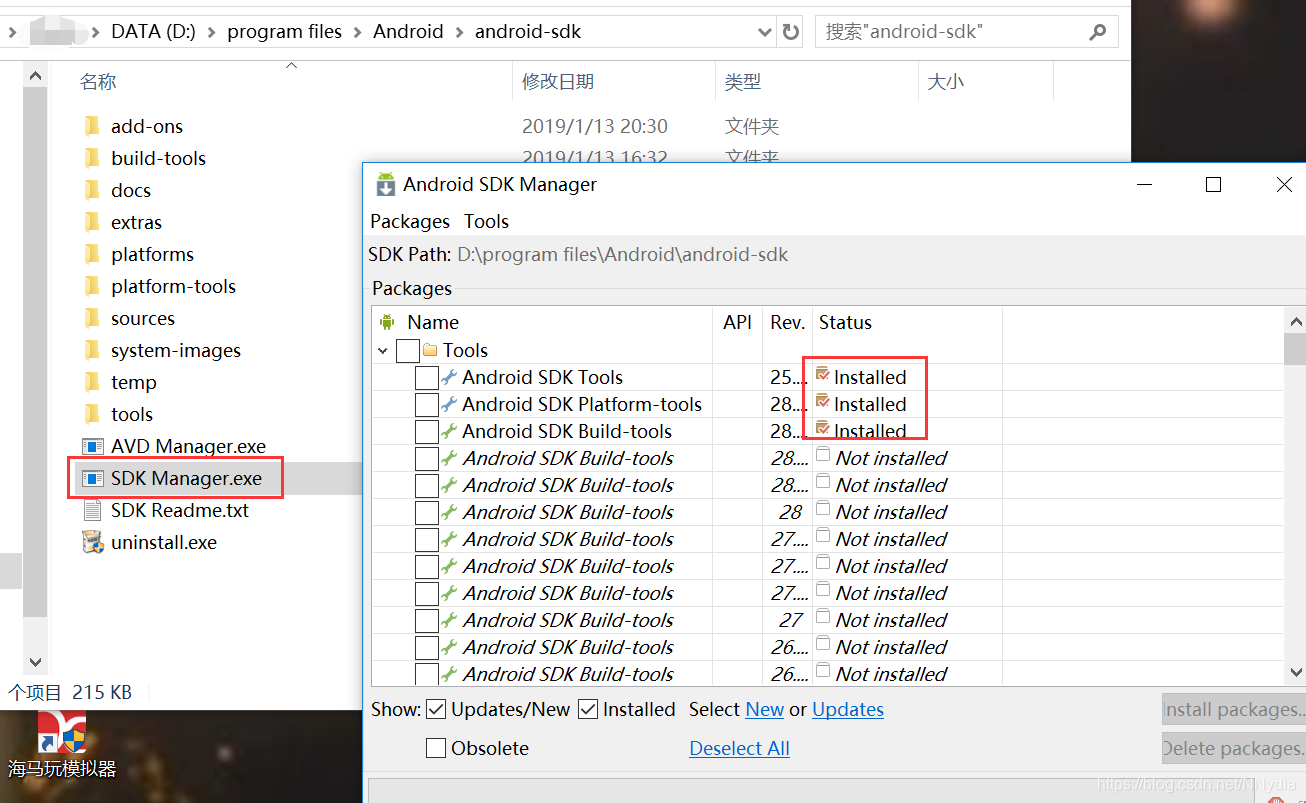Open the Tools menu in SDK Manager
This screenshot has height=803, width=1306.
(486, 221)
